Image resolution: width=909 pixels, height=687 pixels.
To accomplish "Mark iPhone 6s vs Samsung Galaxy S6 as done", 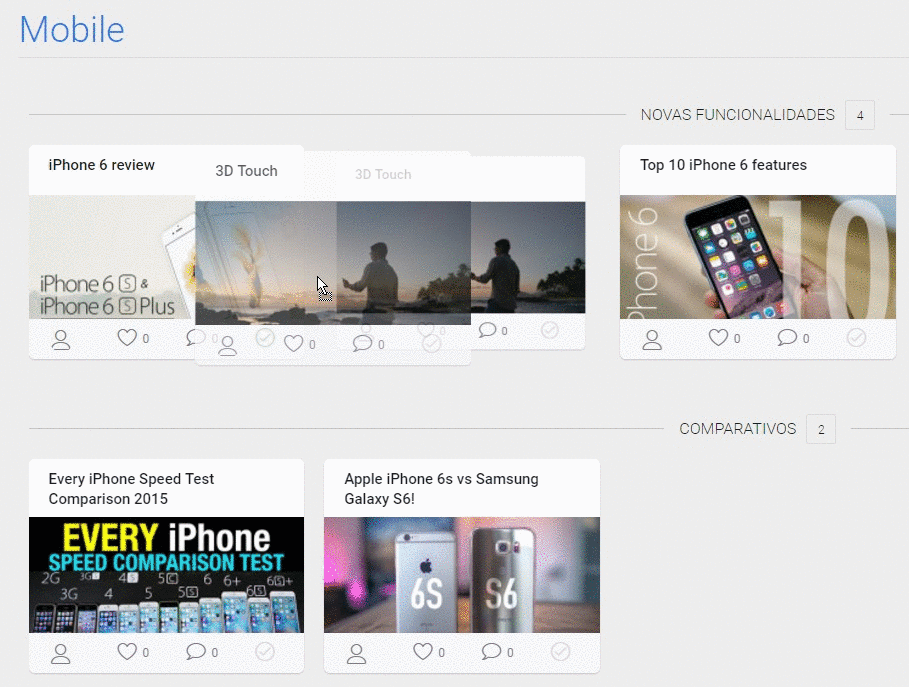I will [x=561, y=652].
